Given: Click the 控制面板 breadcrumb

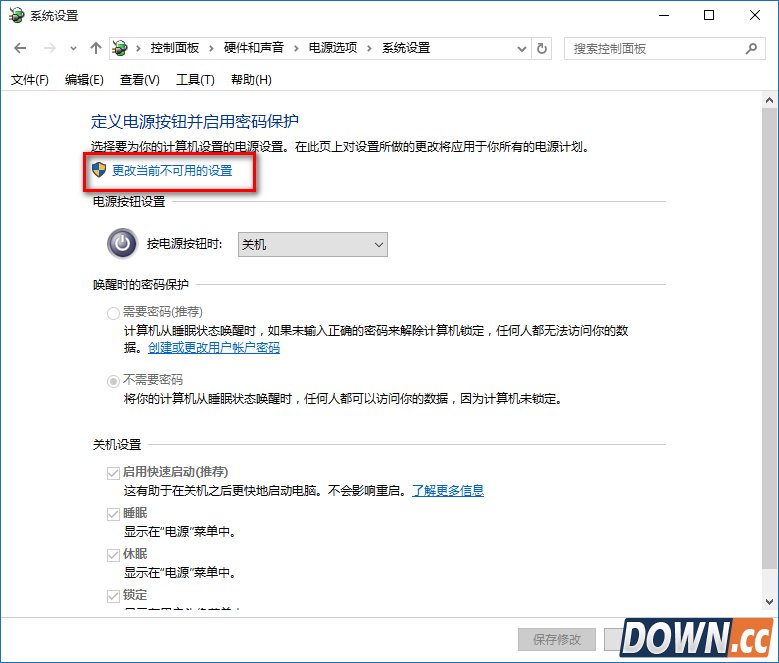Looking at the screenshot, I should pos(175,48).
